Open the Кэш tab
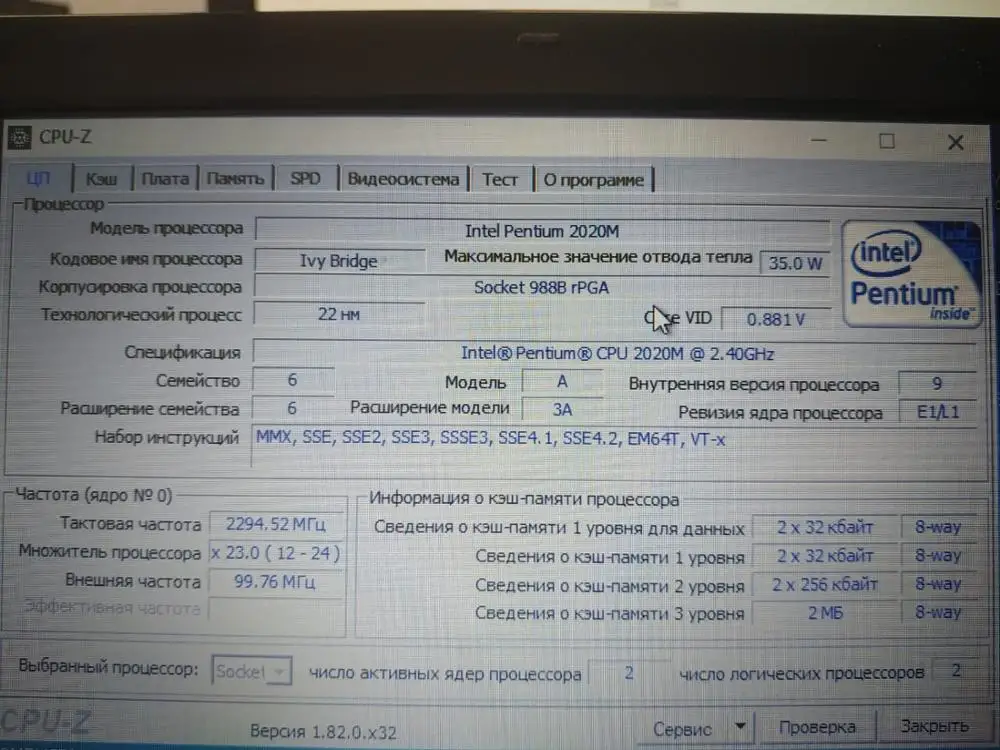 (102, 179)
